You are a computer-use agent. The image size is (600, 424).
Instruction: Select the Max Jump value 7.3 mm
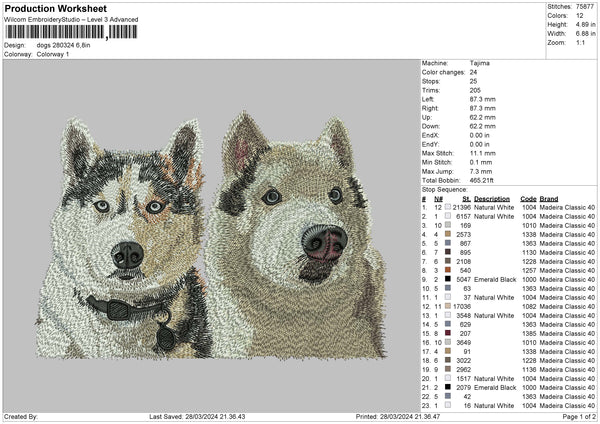pyautogui.click(x=481, y=171)
